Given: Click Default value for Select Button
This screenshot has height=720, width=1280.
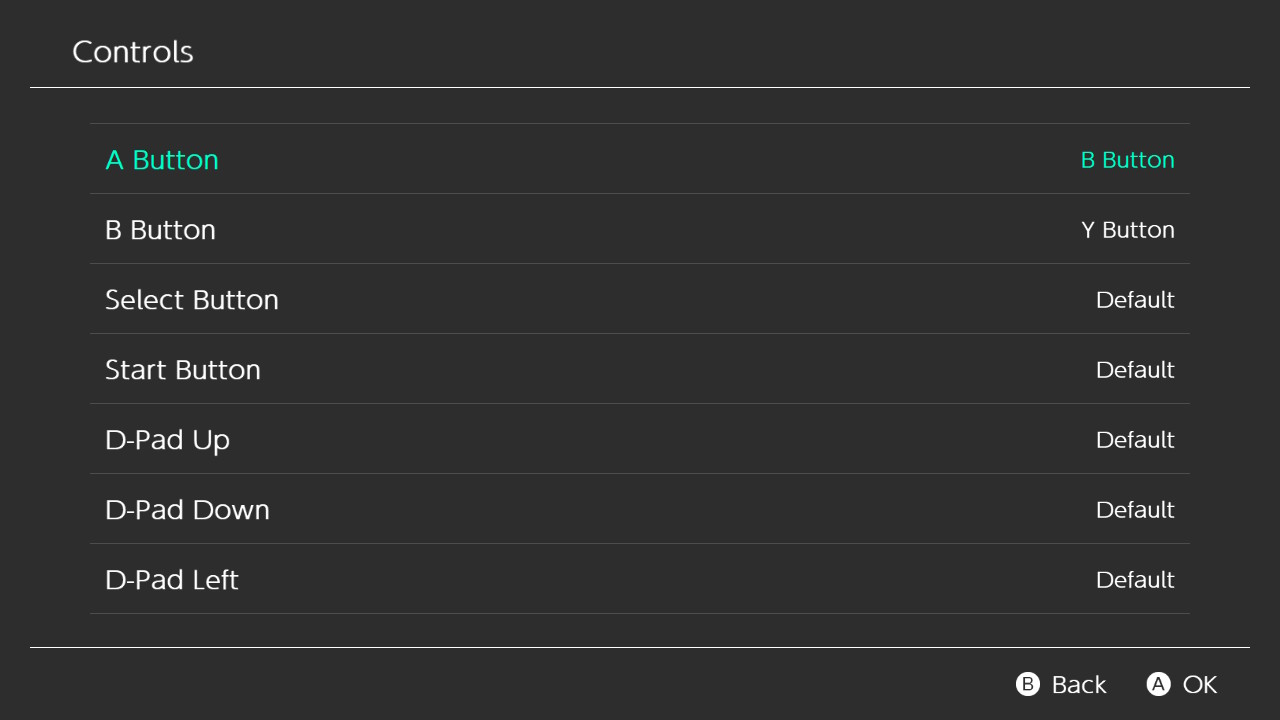Looking at the screenshot, I should pos(1135,300).
